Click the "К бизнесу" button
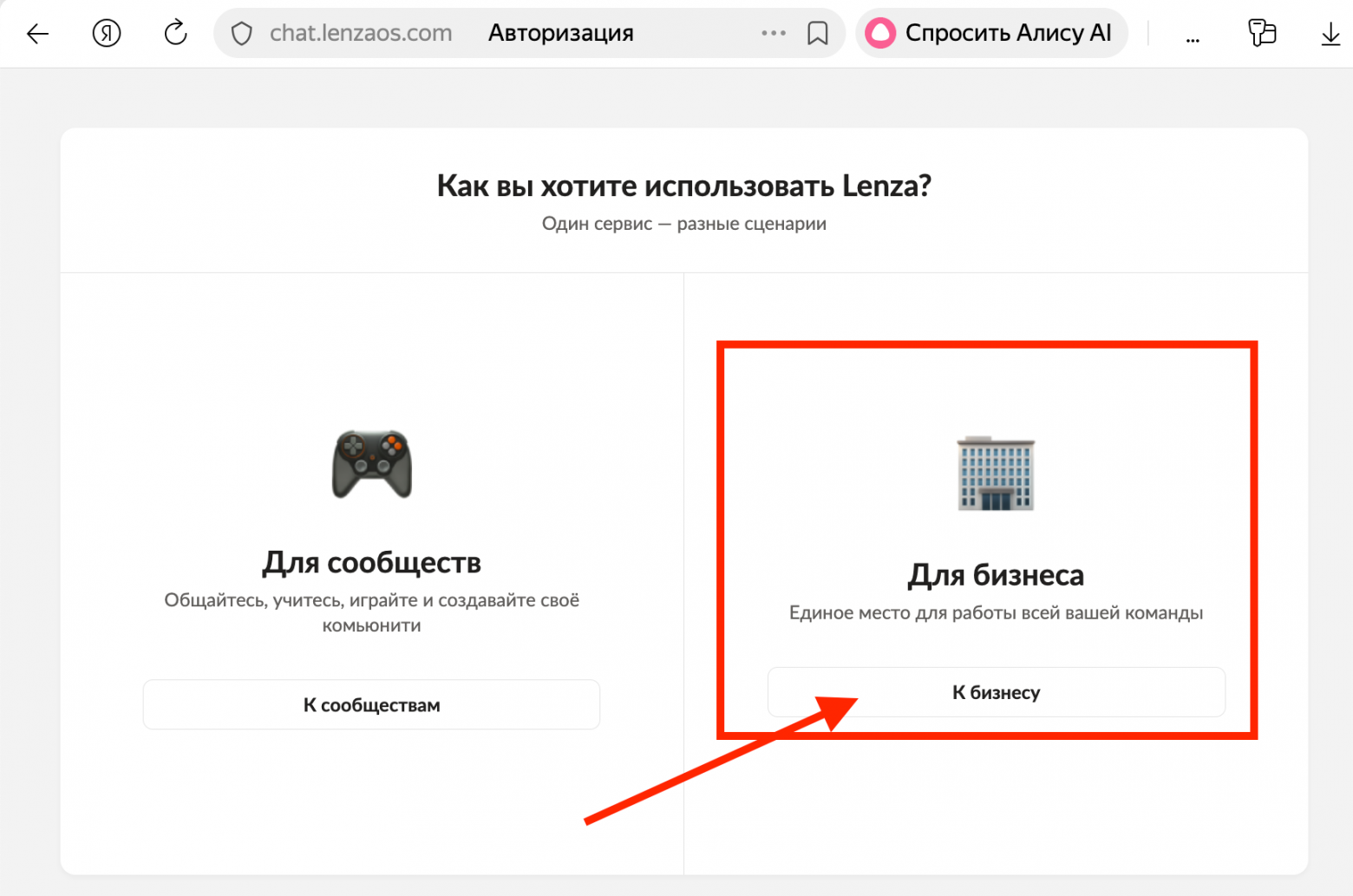The height and width of the screenshot is (896, 1353). (996, 692)
